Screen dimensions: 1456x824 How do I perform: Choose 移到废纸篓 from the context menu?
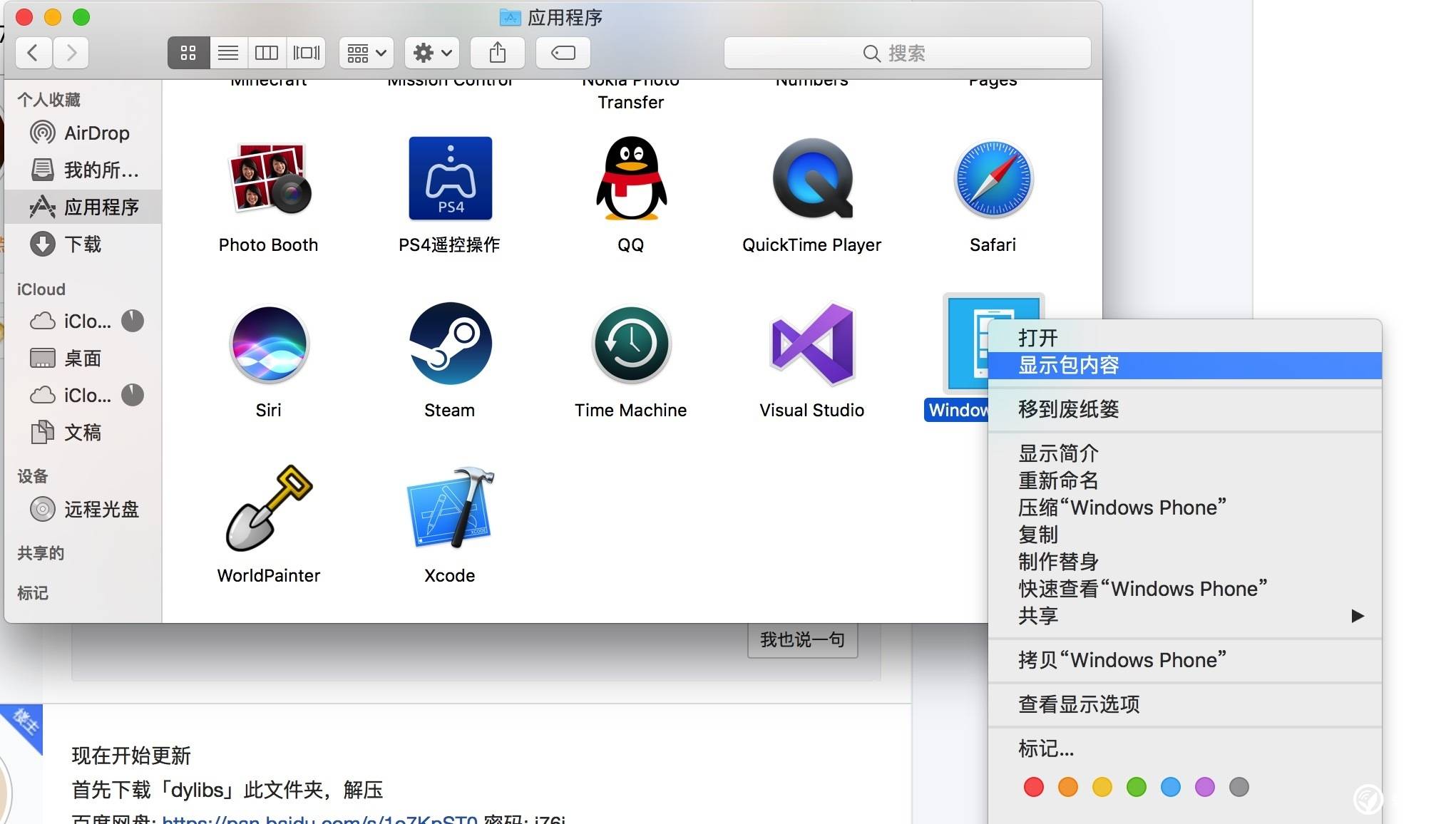pyautogui.click(x=1185, y=409)
